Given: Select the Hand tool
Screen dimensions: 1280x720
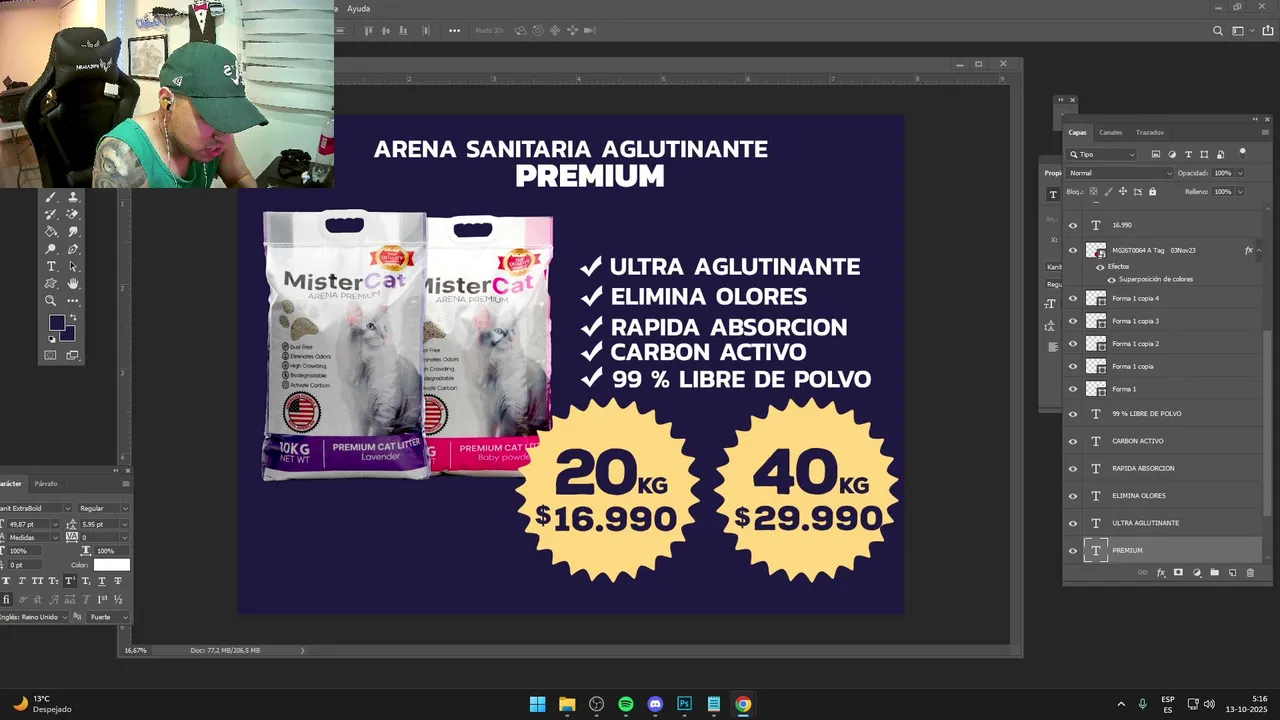Looking at the screenshot, I should [x=72, y=283].
